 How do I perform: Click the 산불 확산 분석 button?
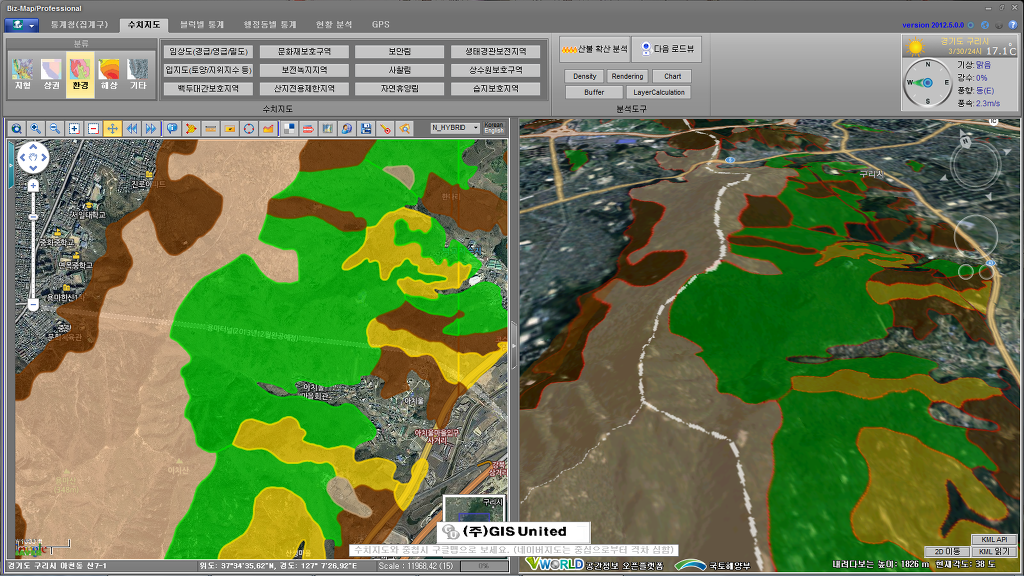[x=594, y=48]
